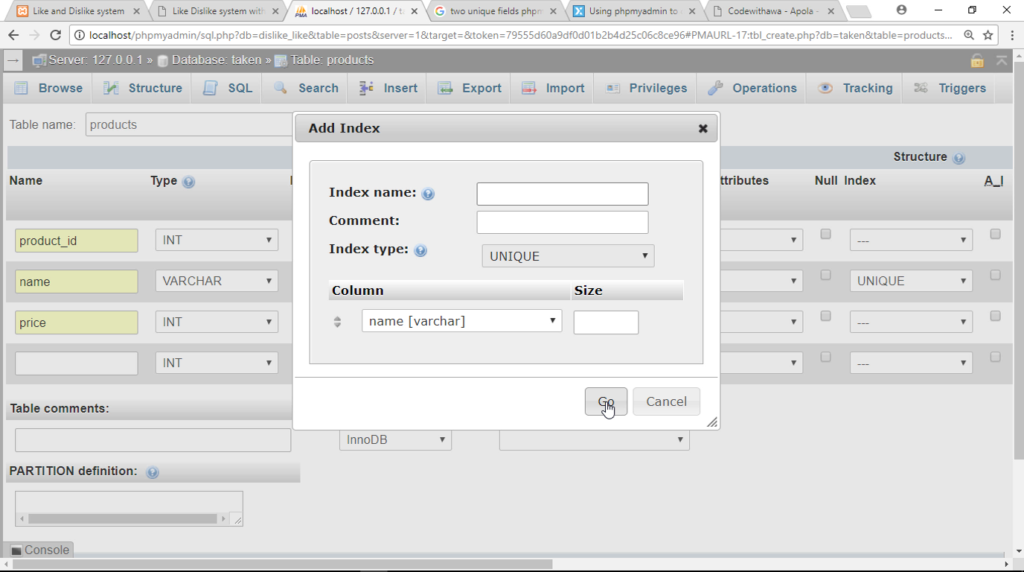
Task: Enable the Null checkbox for name row
Action: click(x=826, y=275)
